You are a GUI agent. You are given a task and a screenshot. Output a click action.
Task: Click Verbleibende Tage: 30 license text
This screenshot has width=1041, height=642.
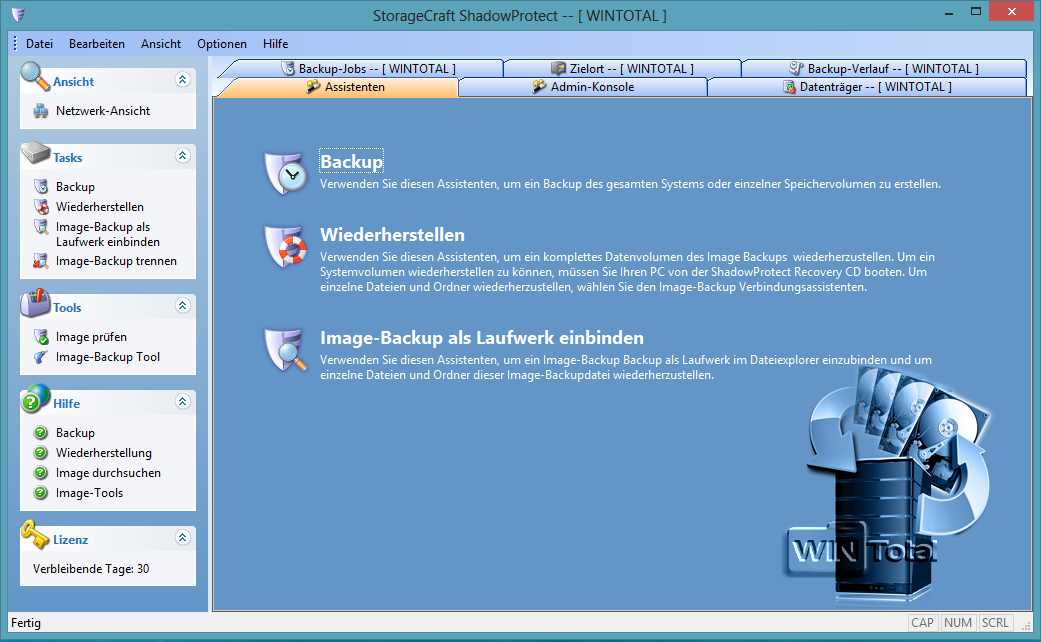[x=91, y=569]
